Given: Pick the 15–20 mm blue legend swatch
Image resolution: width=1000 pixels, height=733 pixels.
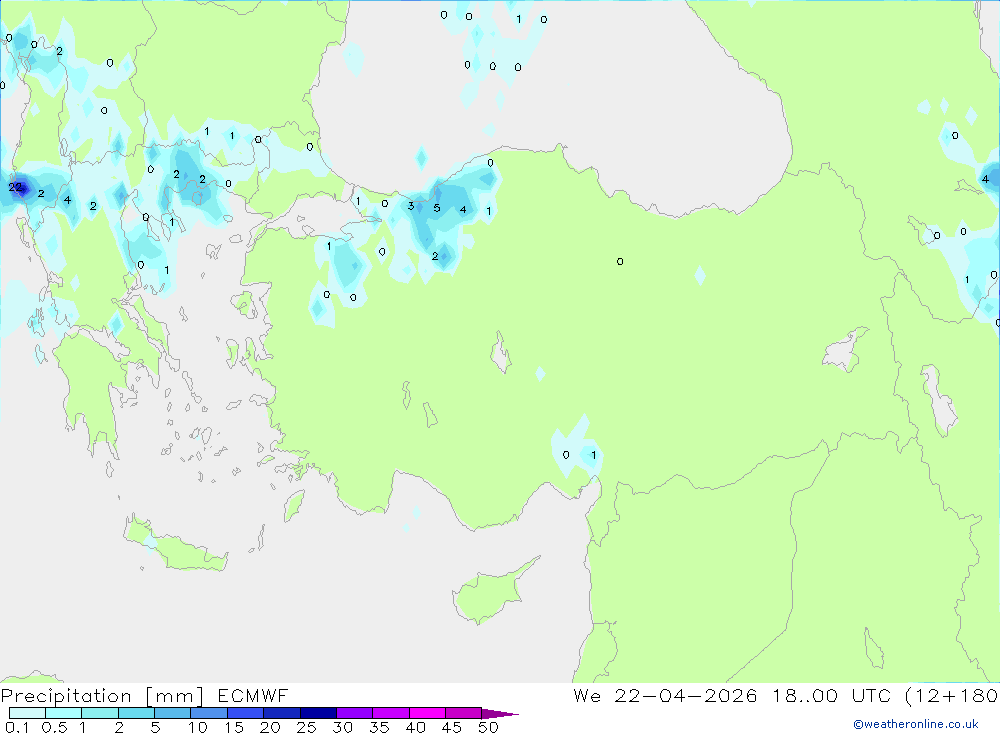Looking at the screenshot, I should [x=245, y=713].
